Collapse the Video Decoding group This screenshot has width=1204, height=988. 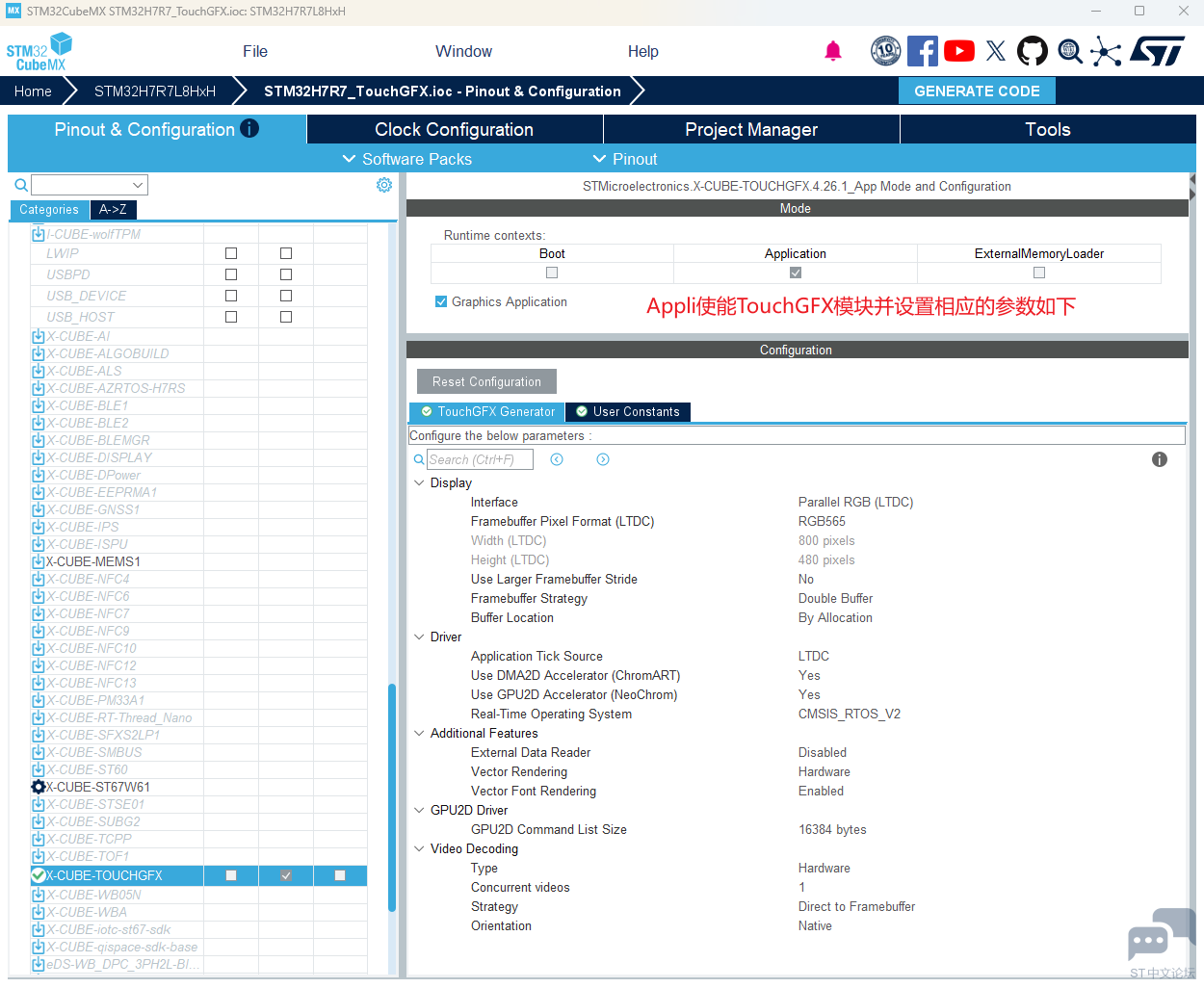click(419, 848)
